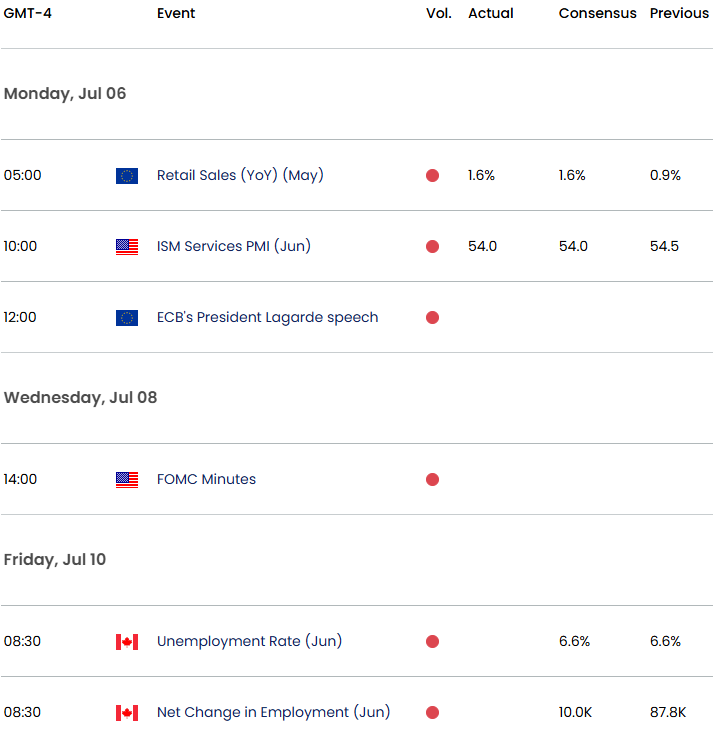Image resolution: width=713 pixels, height=729 pixels.
Task: Open ISM Services PMI (Jun) event
Action: point(233,246)
